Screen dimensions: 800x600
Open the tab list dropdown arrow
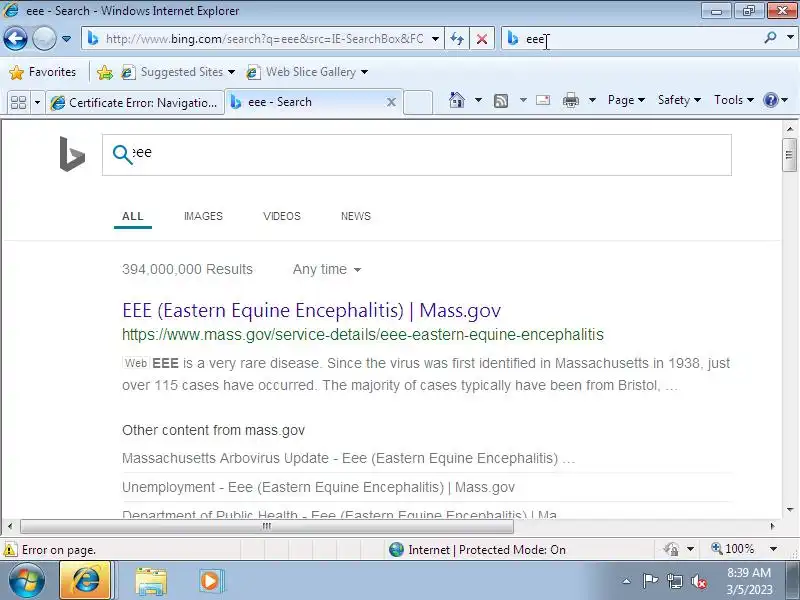click(37, 103)
